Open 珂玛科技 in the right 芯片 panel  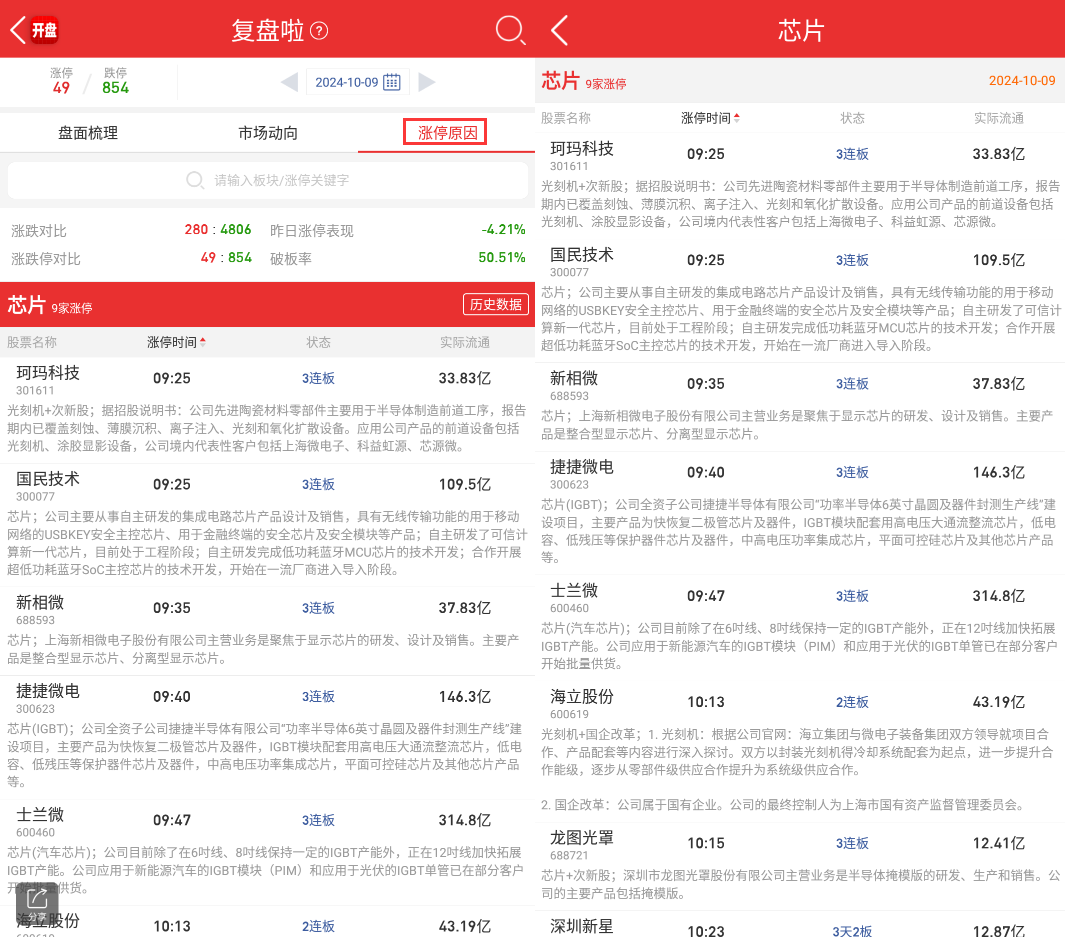coord(581,149)
